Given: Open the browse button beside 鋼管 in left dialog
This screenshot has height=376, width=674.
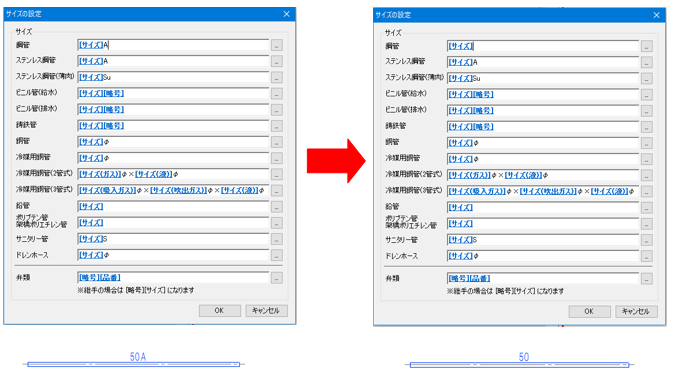Looking at the screenshot, I should click(277, 45).
